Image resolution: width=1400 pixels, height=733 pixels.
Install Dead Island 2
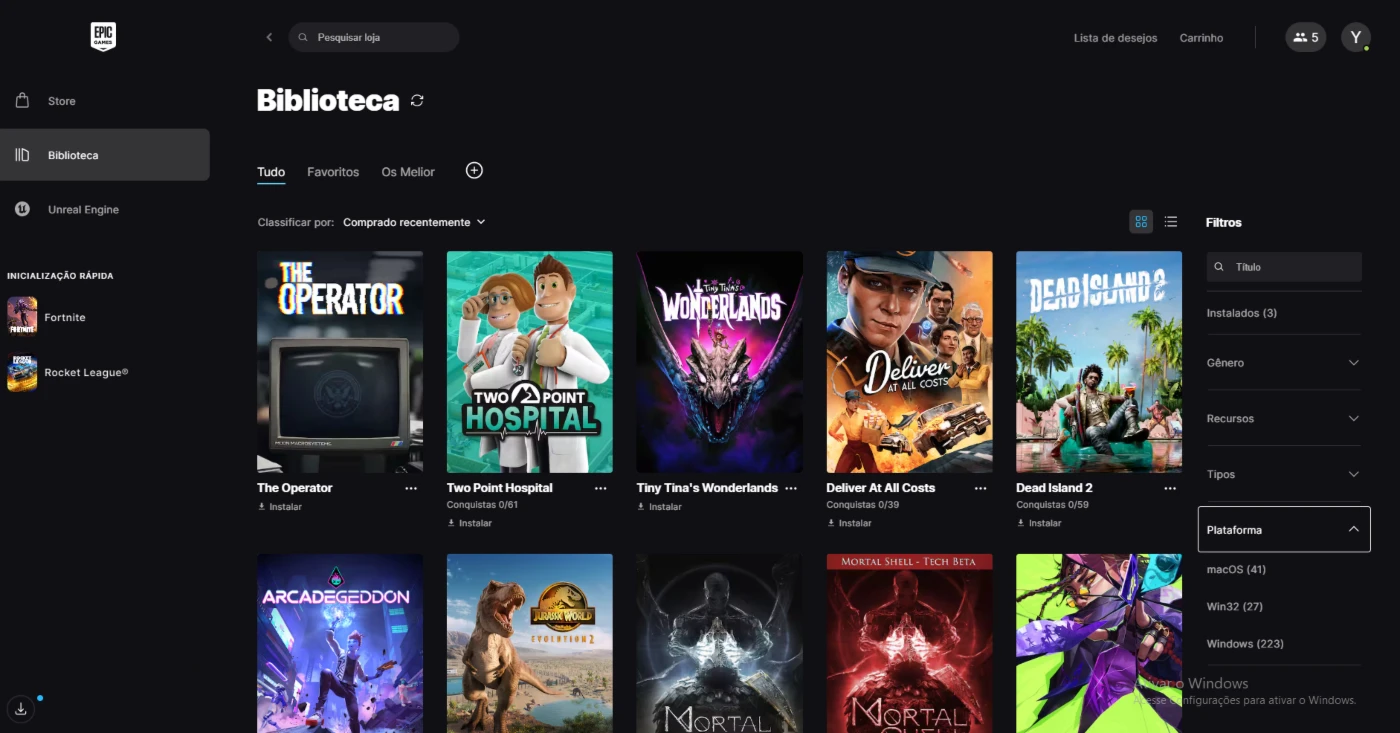[x=1039, y=523]
